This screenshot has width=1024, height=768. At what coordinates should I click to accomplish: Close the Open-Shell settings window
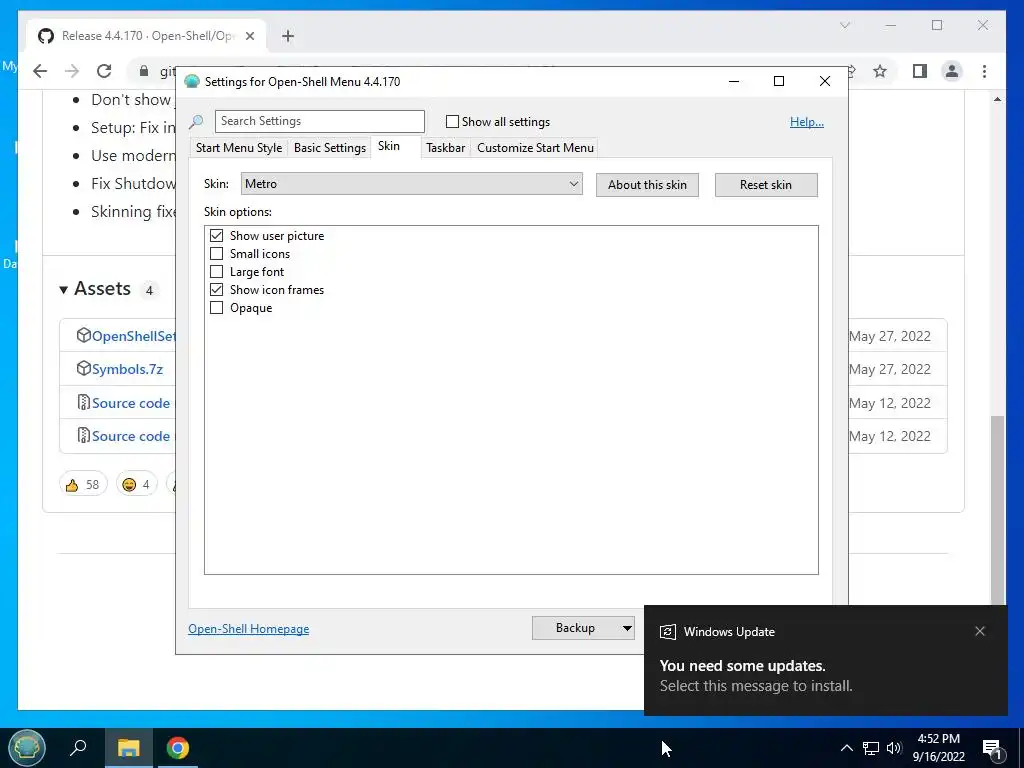[x=825, y=81]
